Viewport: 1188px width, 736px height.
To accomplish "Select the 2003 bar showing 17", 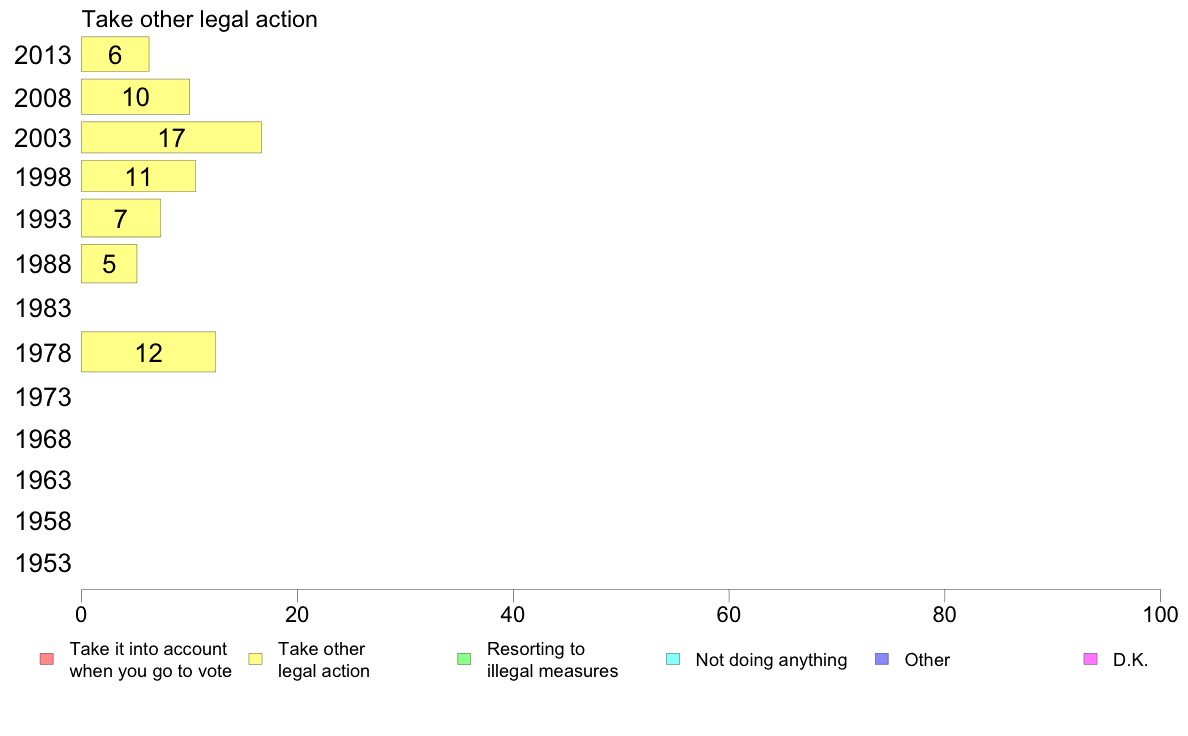I will (171, 137).
